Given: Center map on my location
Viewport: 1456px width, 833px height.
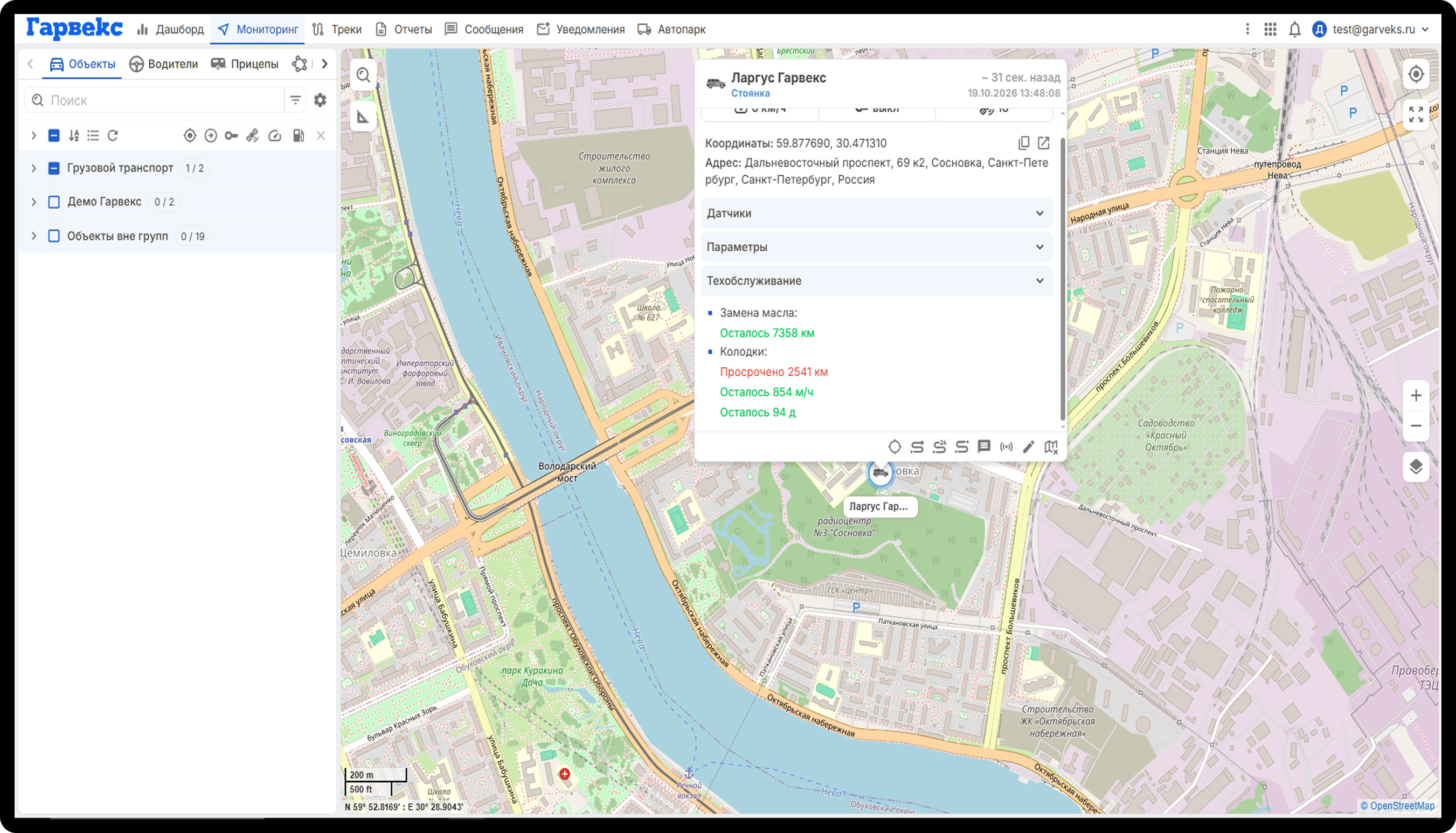Looking at the screenshot, I should pyautogui.click(x=1416, y=74).
